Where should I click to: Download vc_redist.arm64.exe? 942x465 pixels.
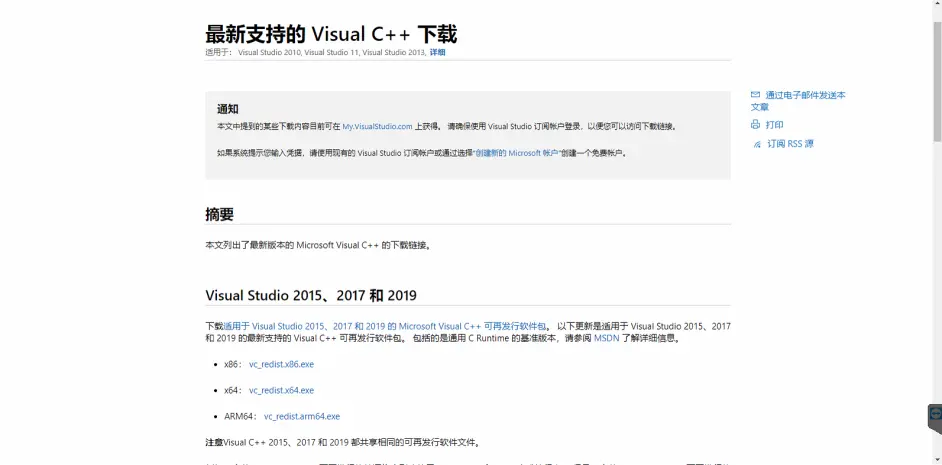[x=302, y=416]
